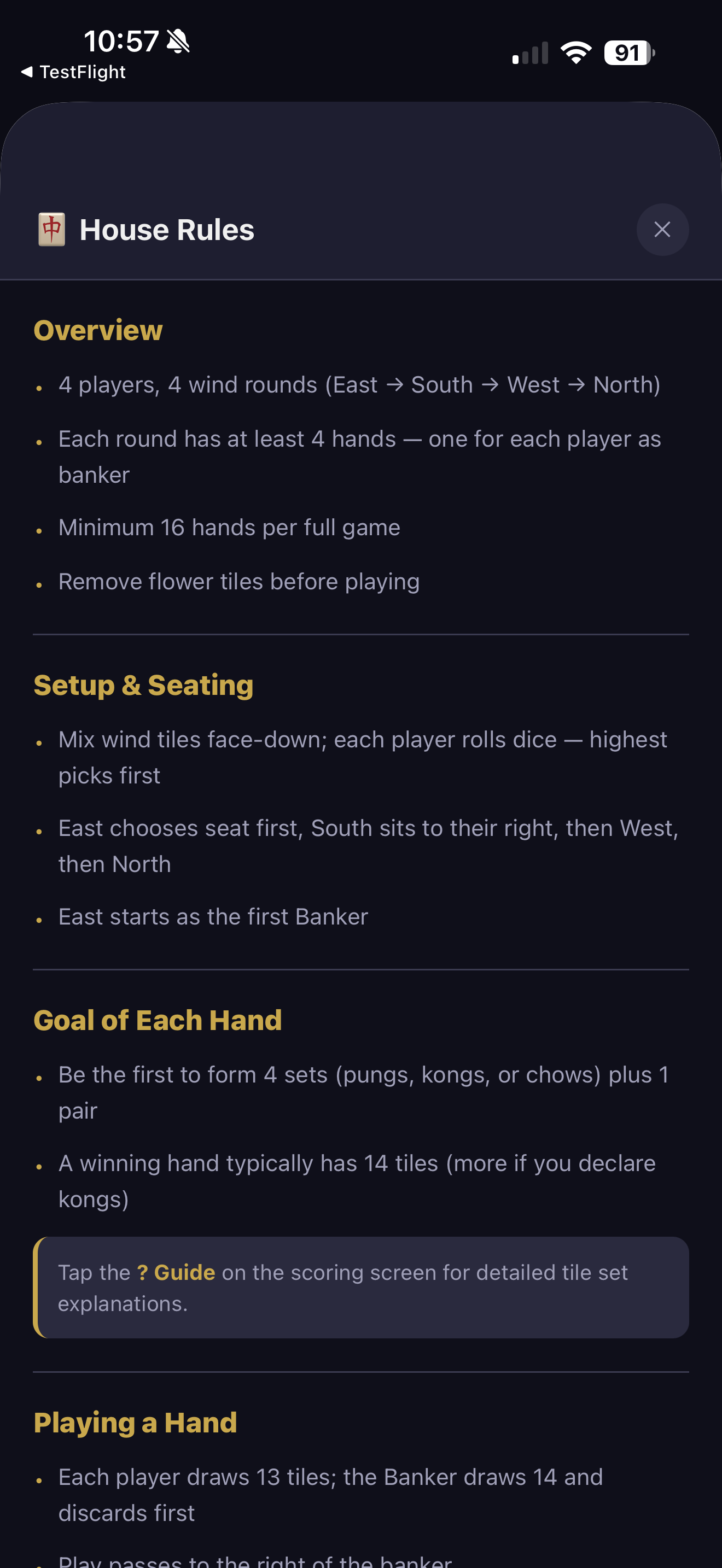The width and height of the screenshot is (722, 1568).
Task: Select the Overview section heading
Action: tap(98, 330)
